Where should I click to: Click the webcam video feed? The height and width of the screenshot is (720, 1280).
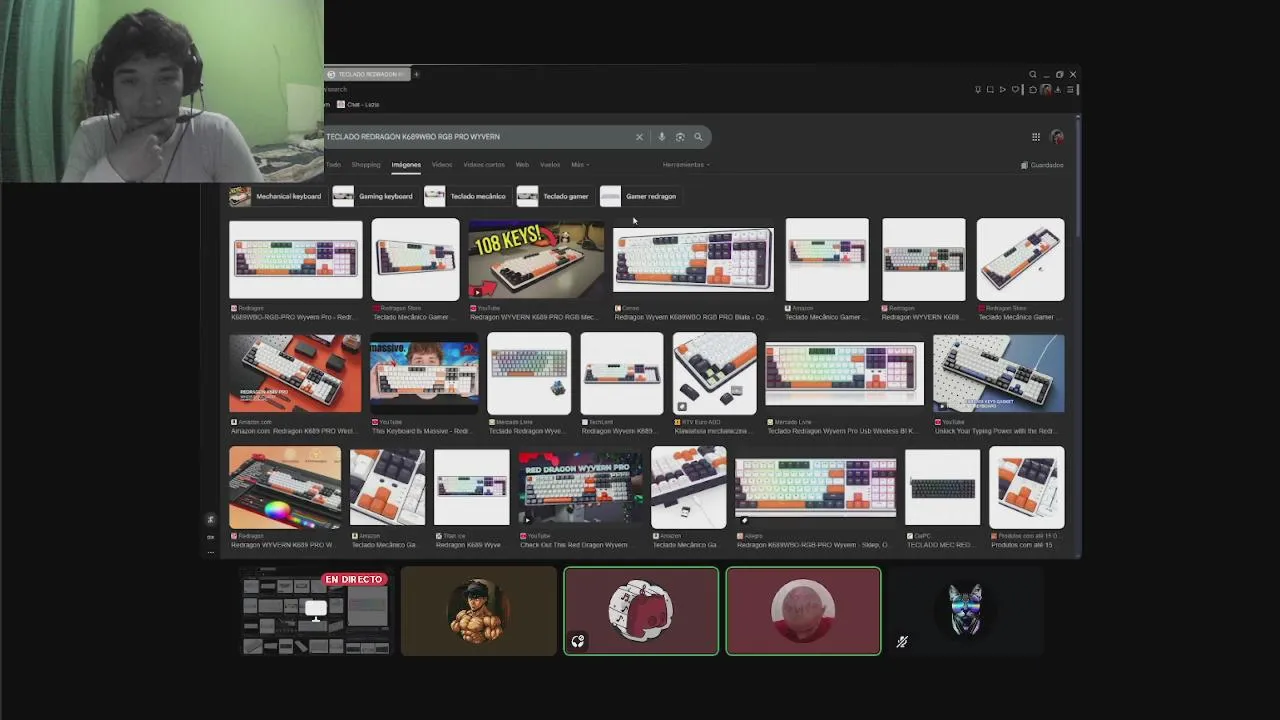tap(162, 91)
